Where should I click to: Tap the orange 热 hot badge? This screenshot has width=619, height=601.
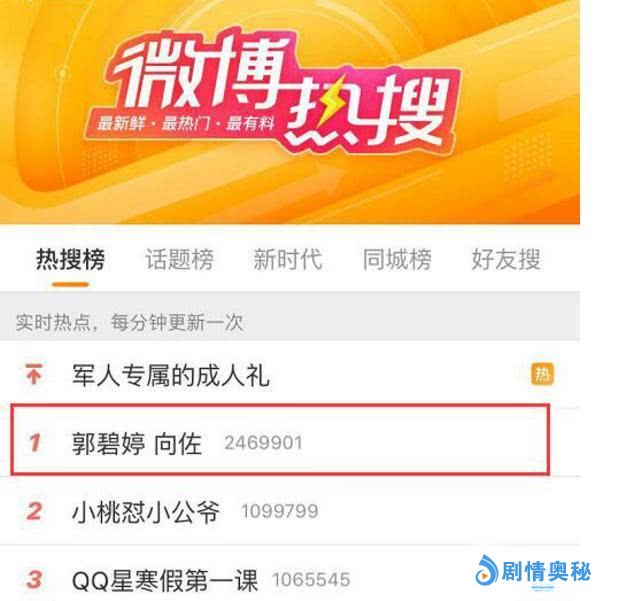[543, 374]
